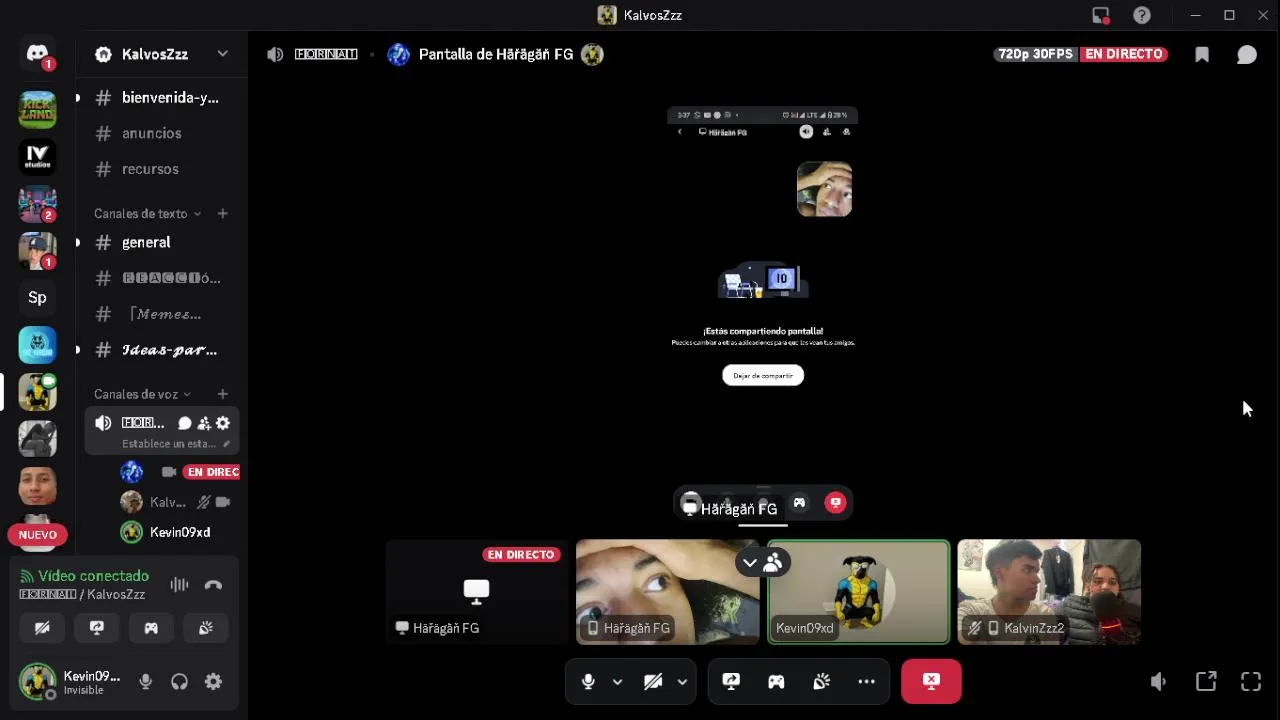Click Dejar de compartir in stream

[763, 375]
